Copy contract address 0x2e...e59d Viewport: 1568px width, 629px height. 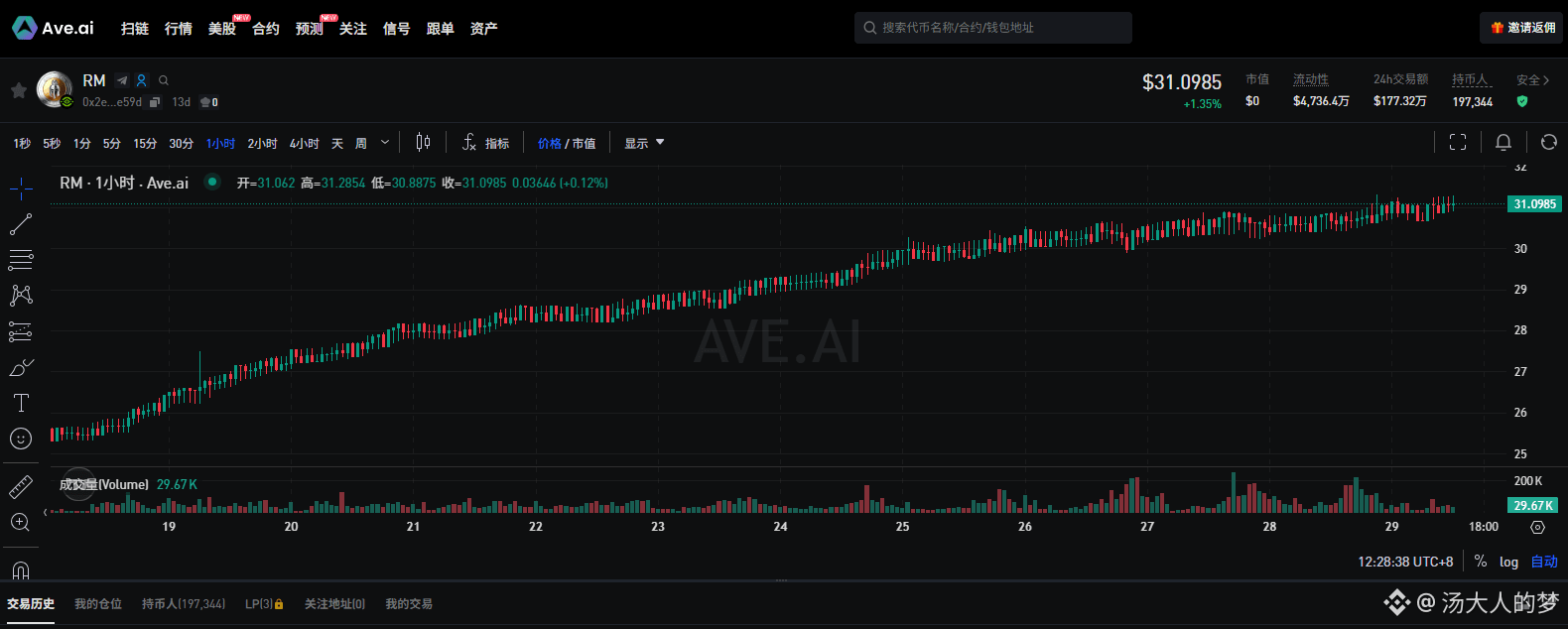[155, 102]
